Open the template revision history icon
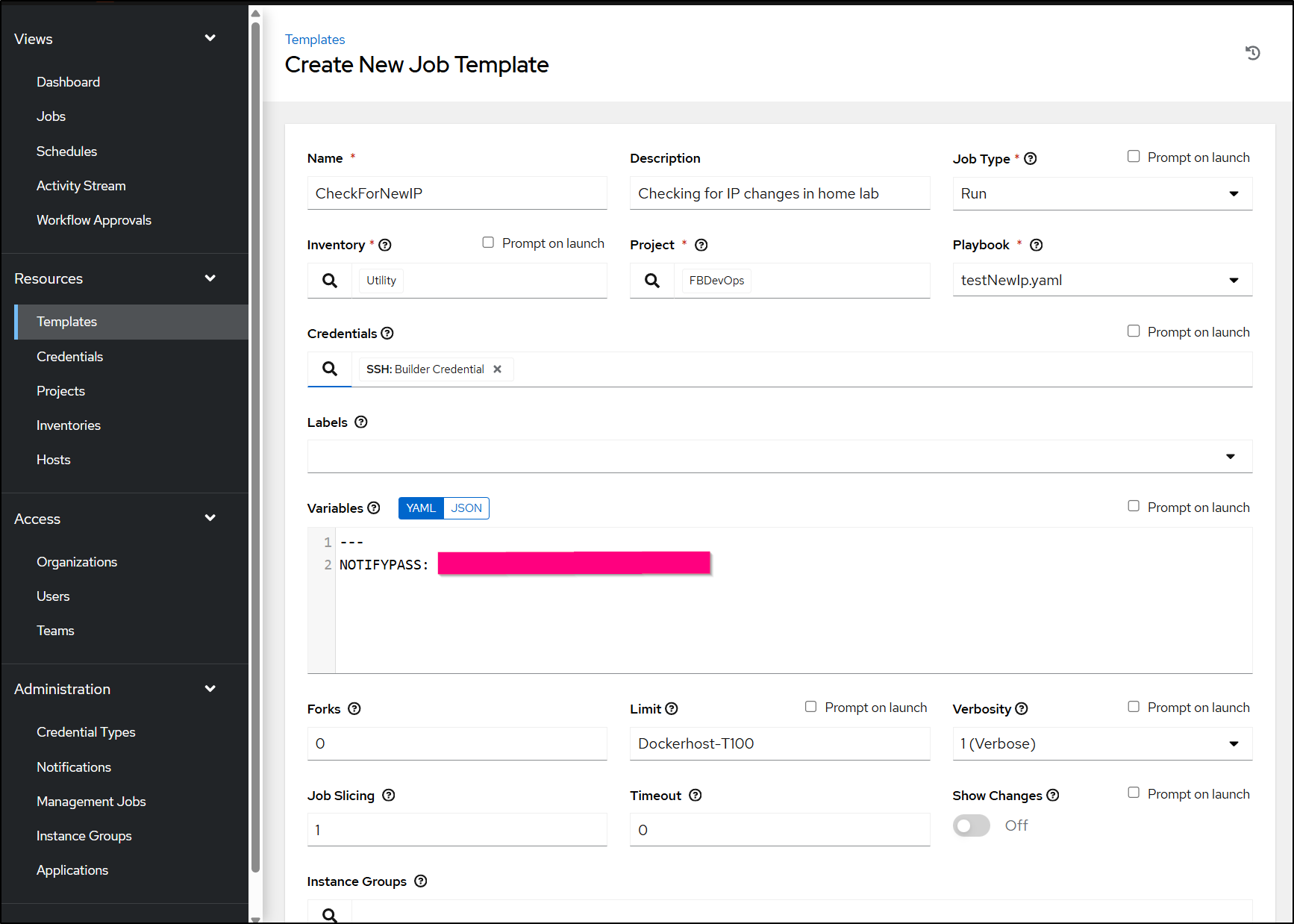 pyautogui.click(x=1253, y=53)
